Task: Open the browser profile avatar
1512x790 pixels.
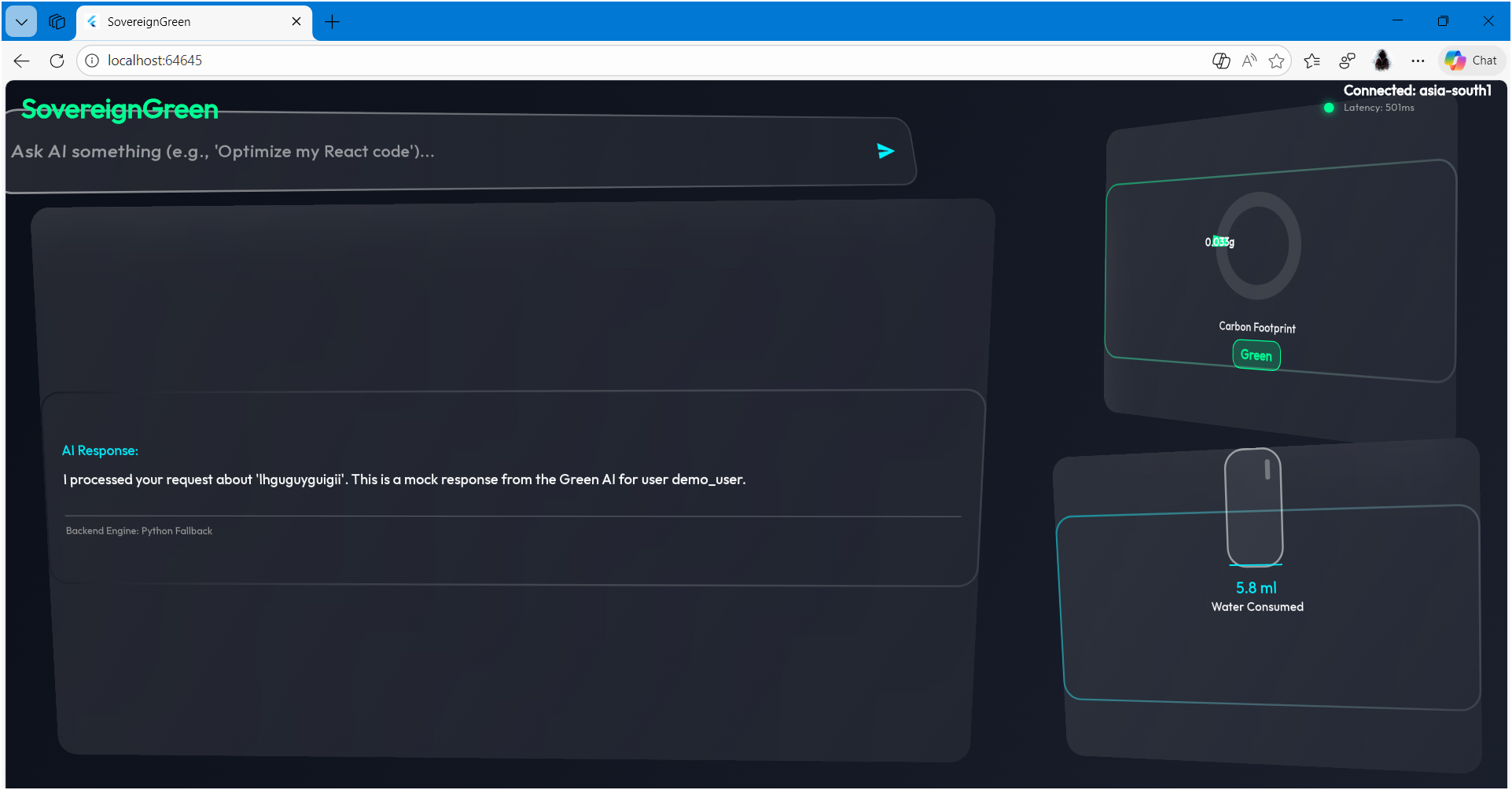Action: point(1382,61)
